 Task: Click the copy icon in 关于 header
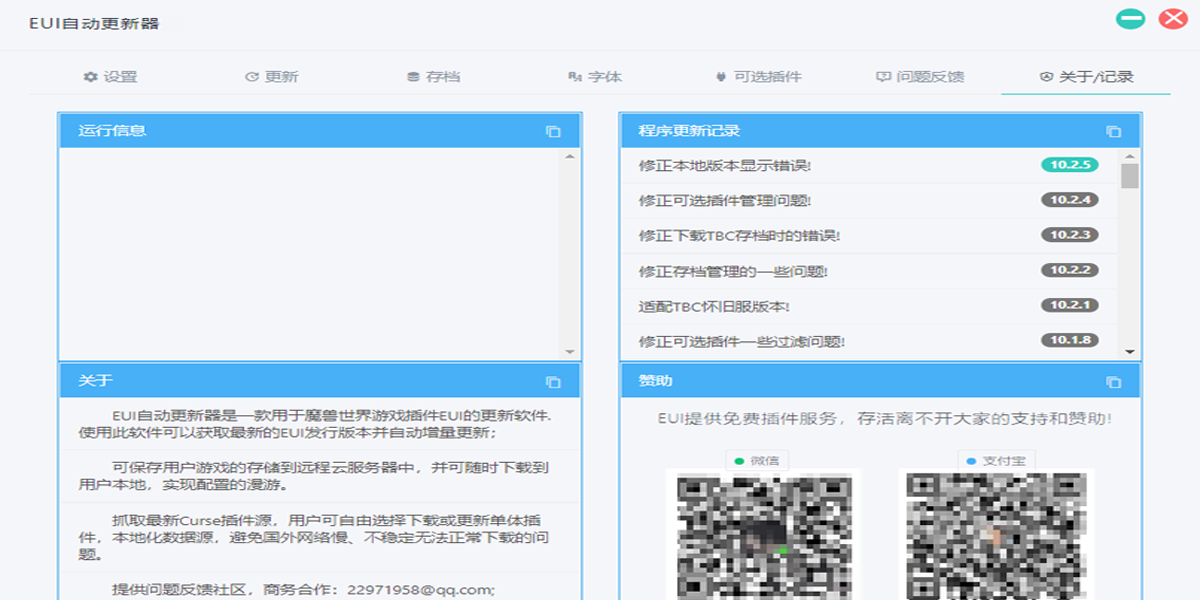(553, 381)
